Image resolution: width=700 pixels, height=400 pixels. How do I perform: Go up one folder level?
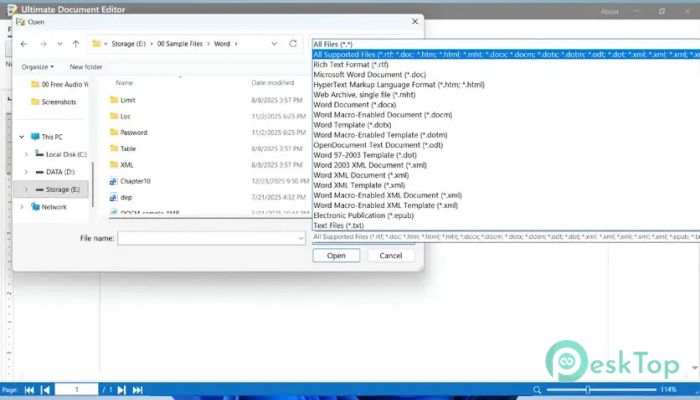(76, 44)
